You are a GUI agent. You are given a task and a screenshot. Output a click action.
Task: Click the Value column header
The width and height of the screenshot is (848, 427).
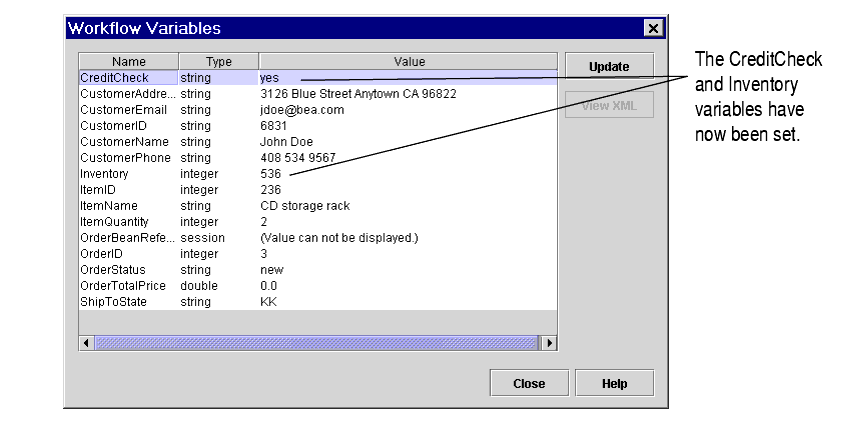click(408, 61)
